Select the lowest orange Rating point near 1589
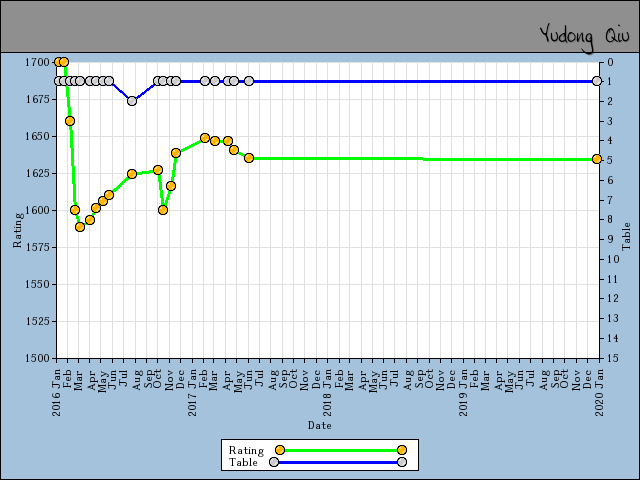Viewport: 640px width, 480px height. point(80,227)
